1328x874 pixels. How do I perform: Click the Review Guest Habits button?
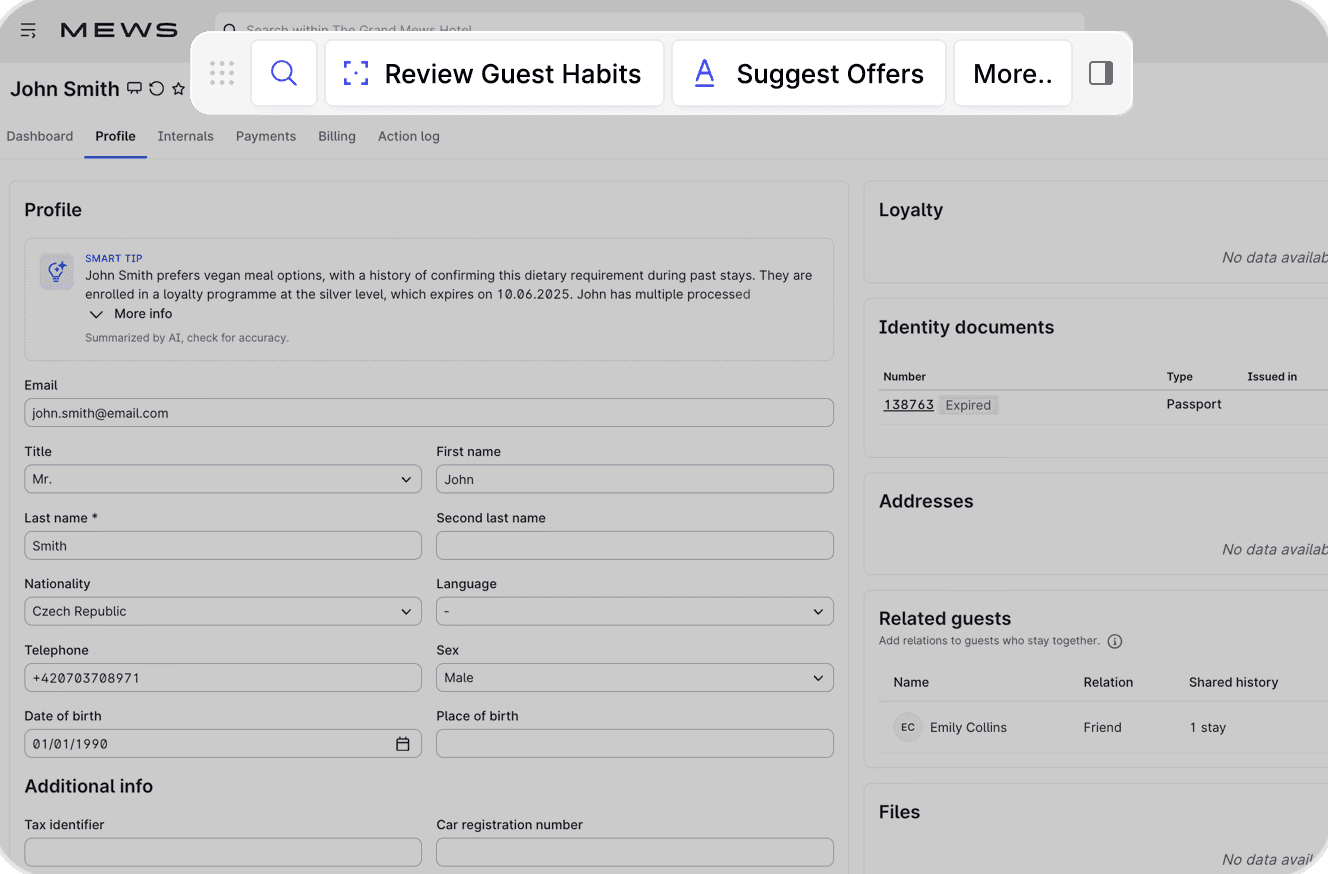(494, 73)
